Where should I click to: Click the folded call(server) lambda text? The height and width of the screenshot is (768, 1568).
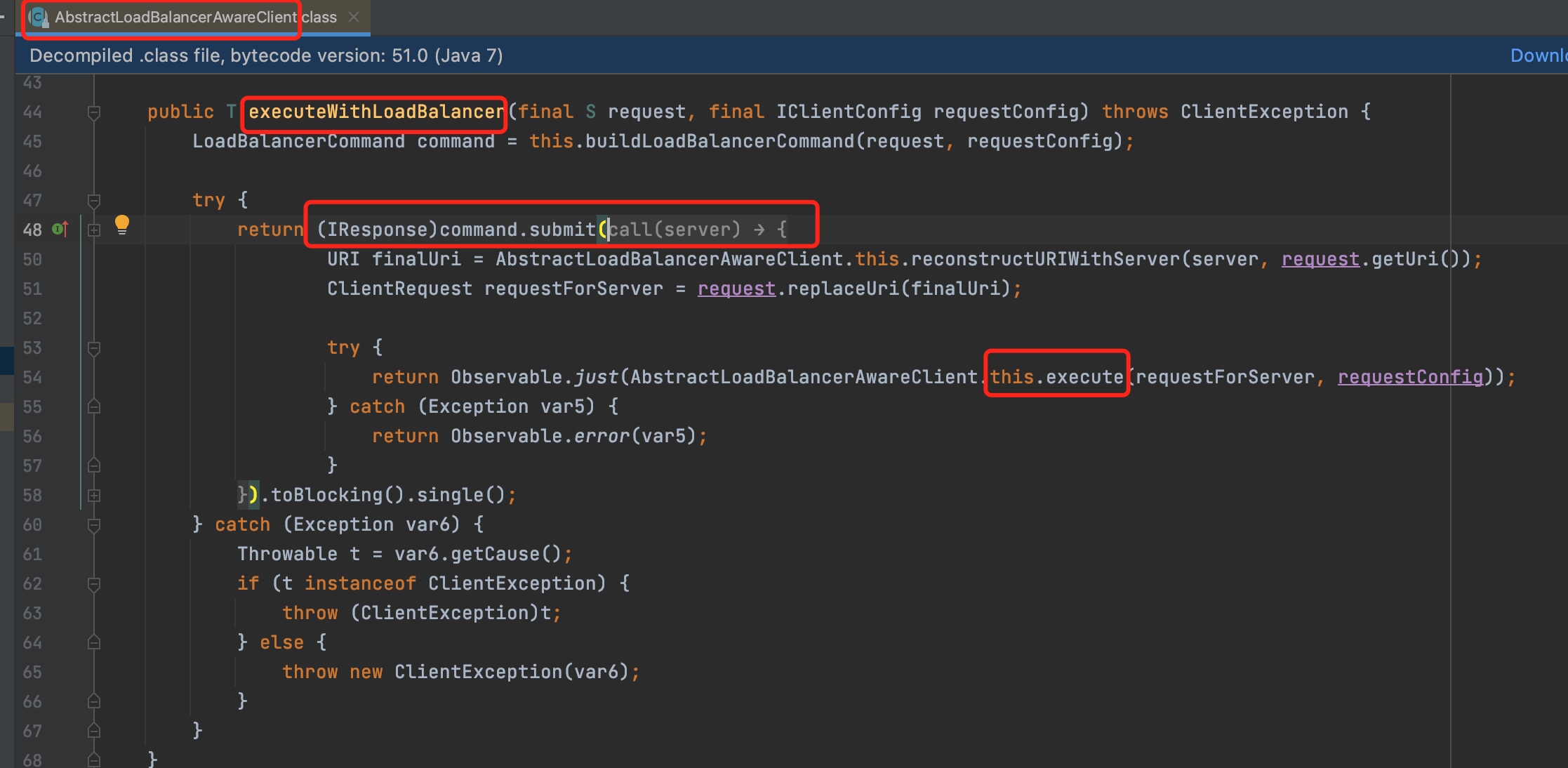pyautogui.click(x=674, y=230)
